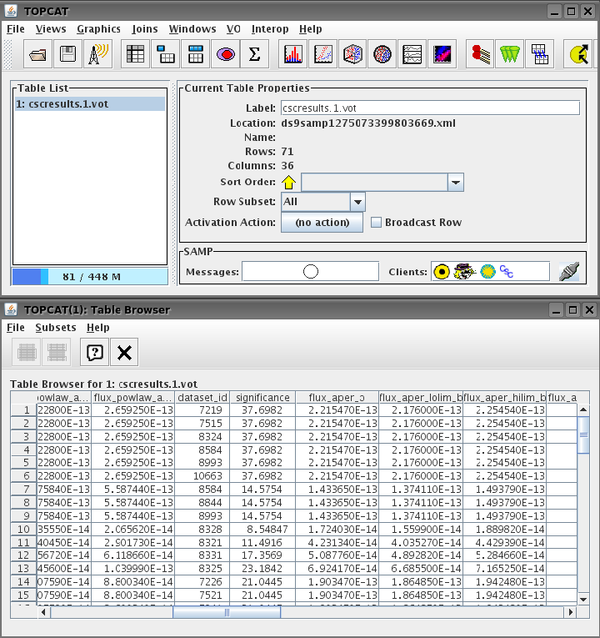Open the spherical plot icon

click(382, 54)
